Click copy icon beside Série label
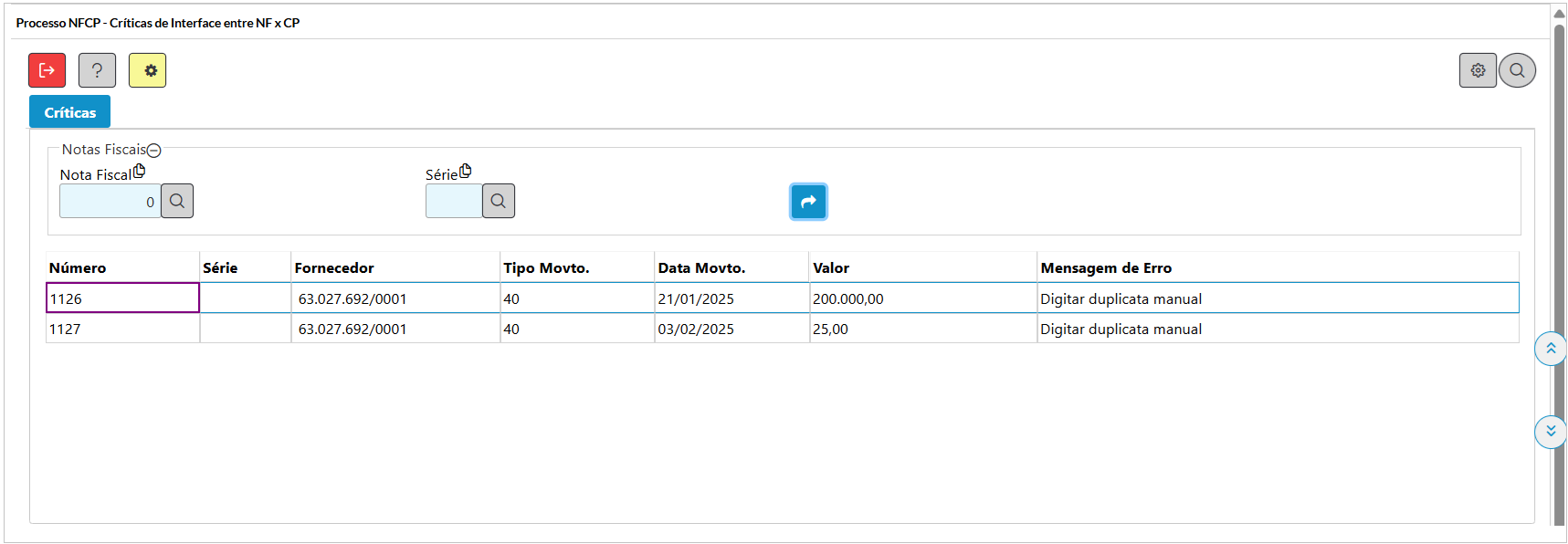The image size is (1568, 544). pos(466,171)
